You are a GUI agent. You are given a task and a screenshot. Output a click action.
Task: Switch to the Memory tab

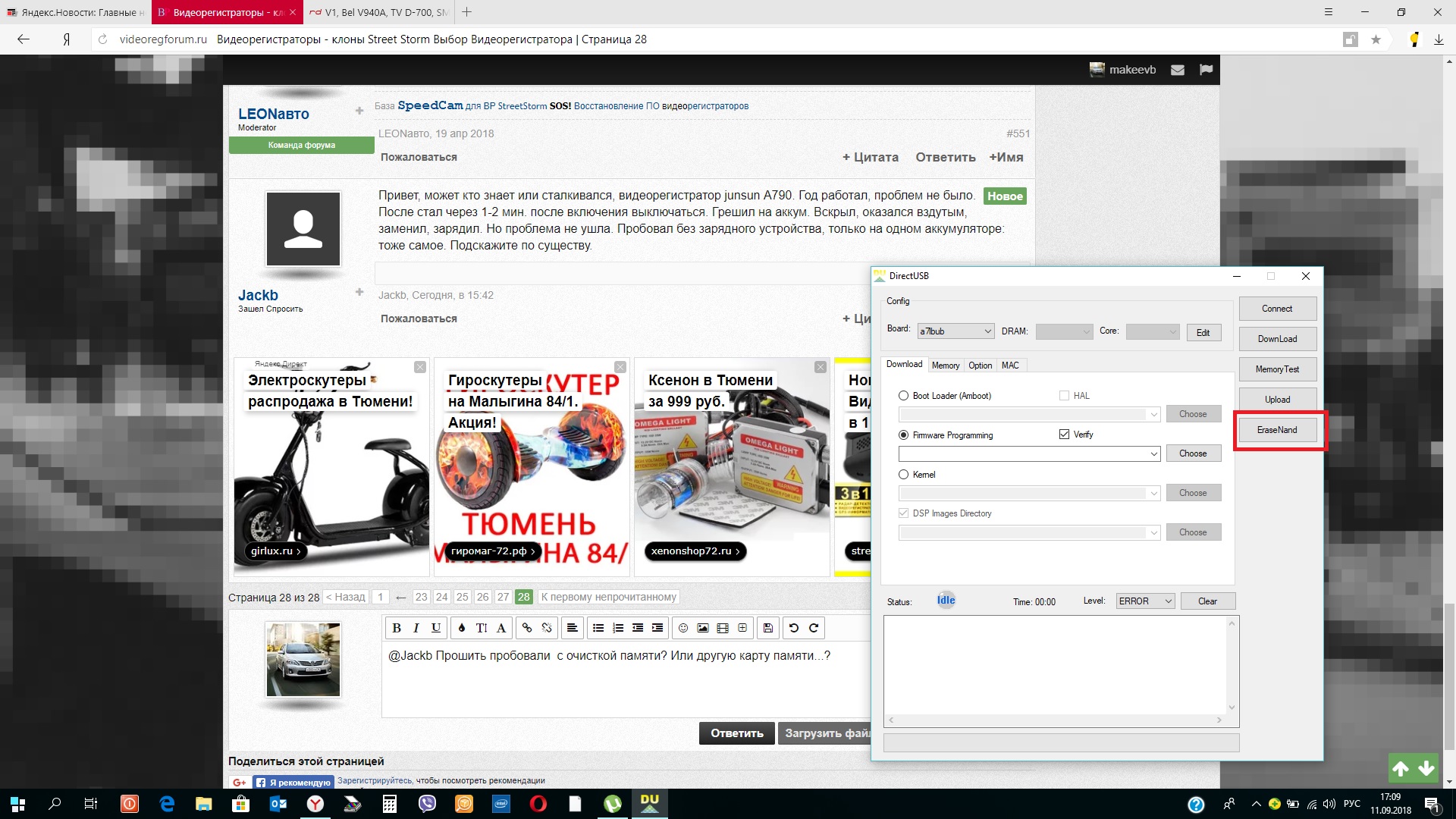pos(946,366)
